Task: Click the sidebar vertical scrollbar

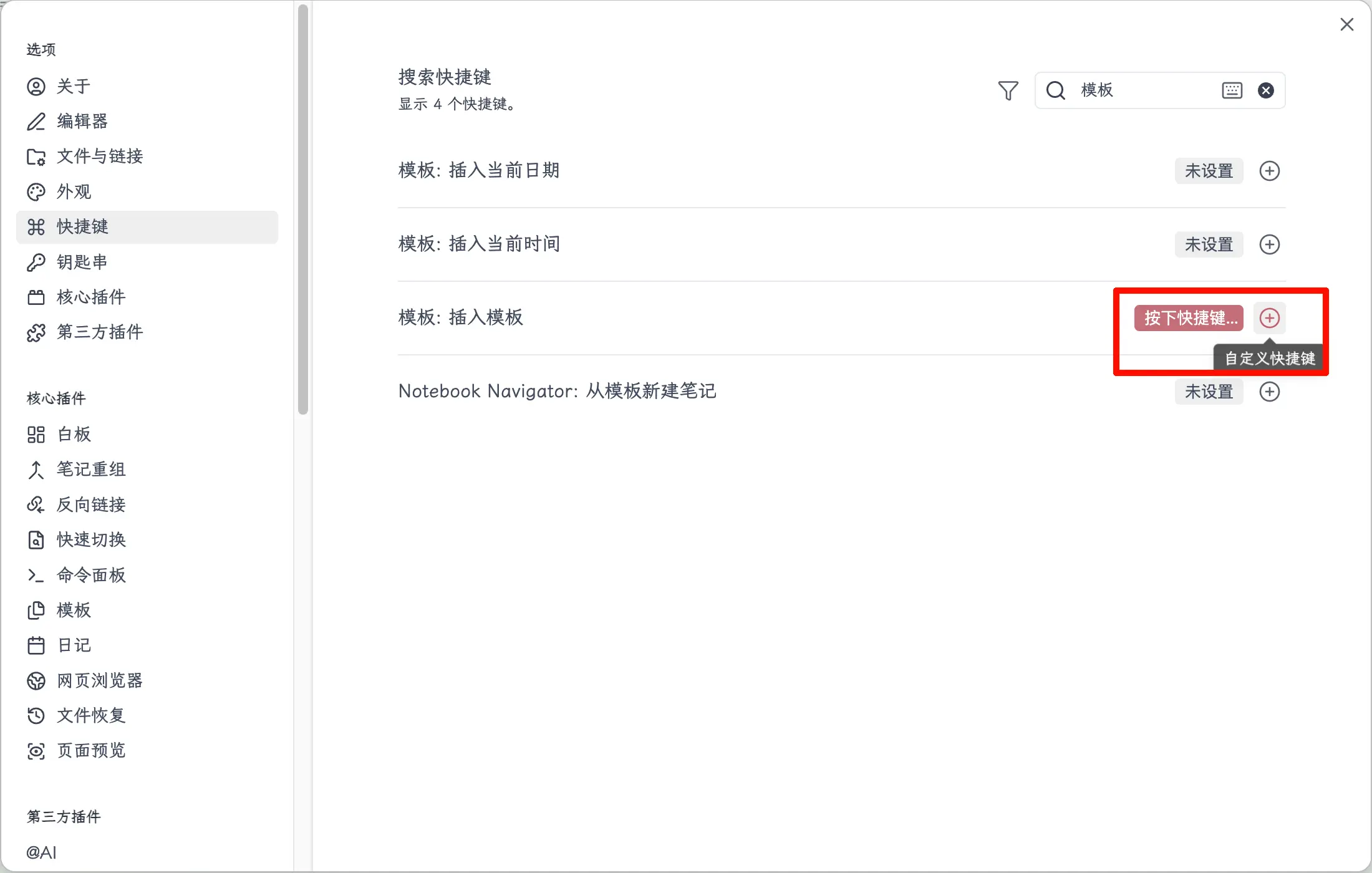Action: click(x=303, y=209)
